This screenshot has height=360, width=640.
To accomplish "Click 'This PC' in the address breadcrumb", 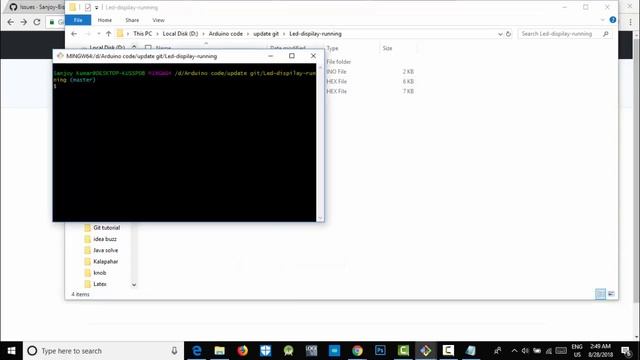I will [142, 34].
